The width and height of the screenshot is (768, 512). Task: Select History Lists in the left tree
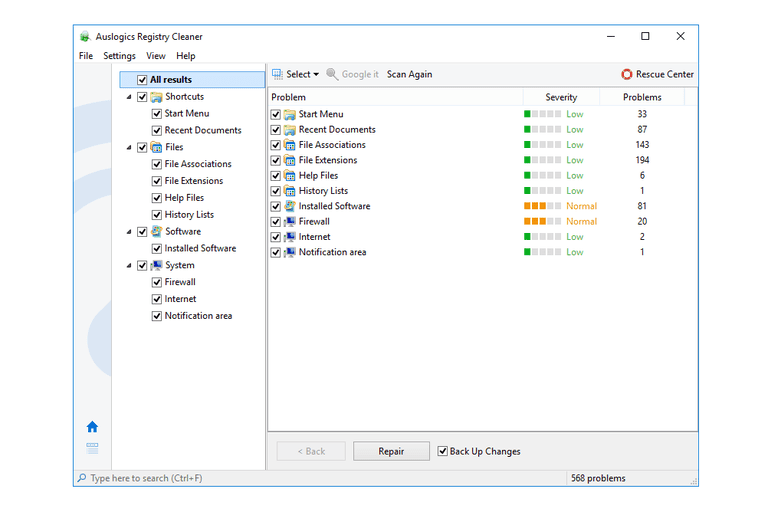point(189,215)
